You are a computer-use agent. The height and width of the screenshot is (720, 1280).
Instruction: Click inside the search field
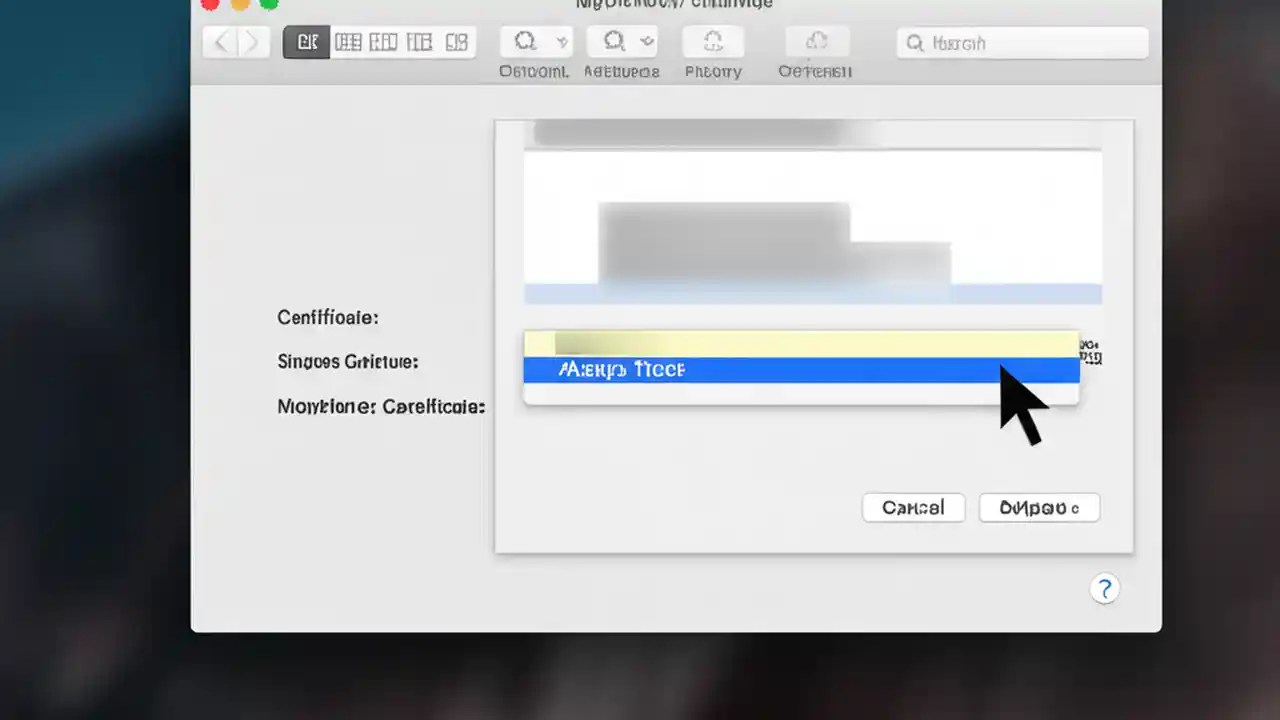pos(1021,43)
